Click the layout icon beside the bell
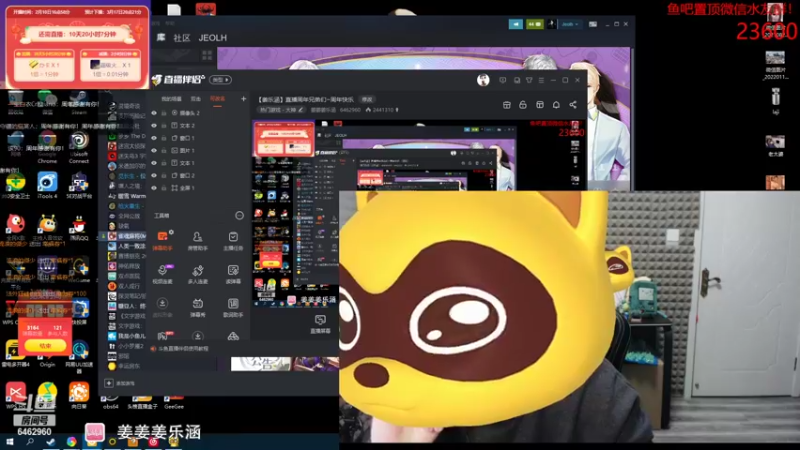The width and height of the screenshot is (800, 450). 540,105
